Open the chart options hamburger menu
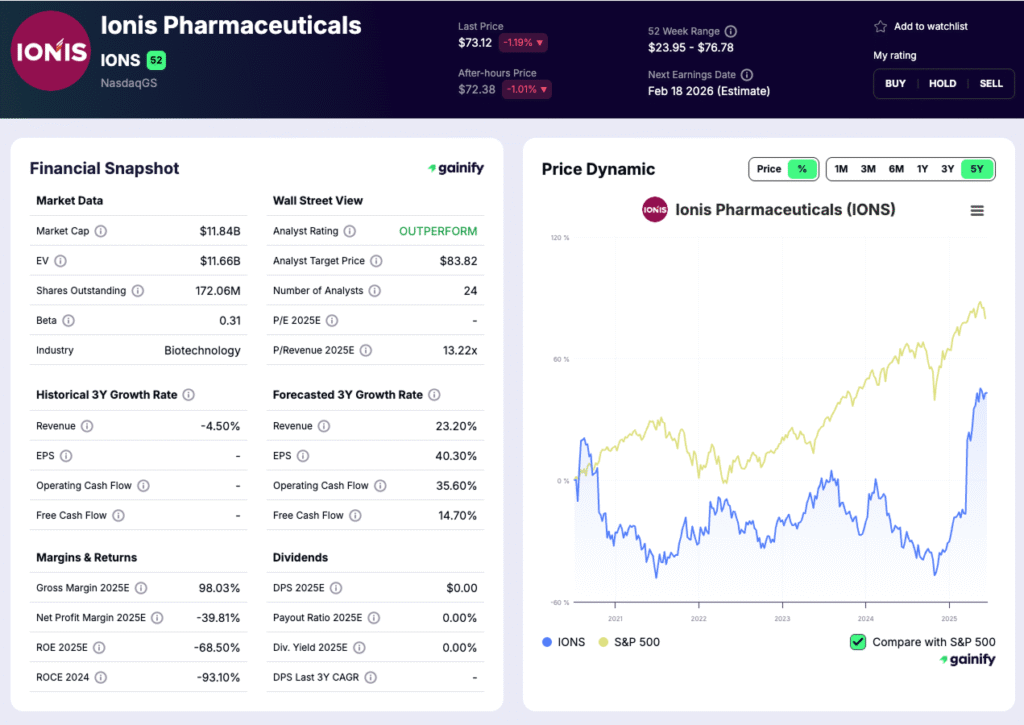The width and height of the screenshot is (1024, 725). click(977, 210)
